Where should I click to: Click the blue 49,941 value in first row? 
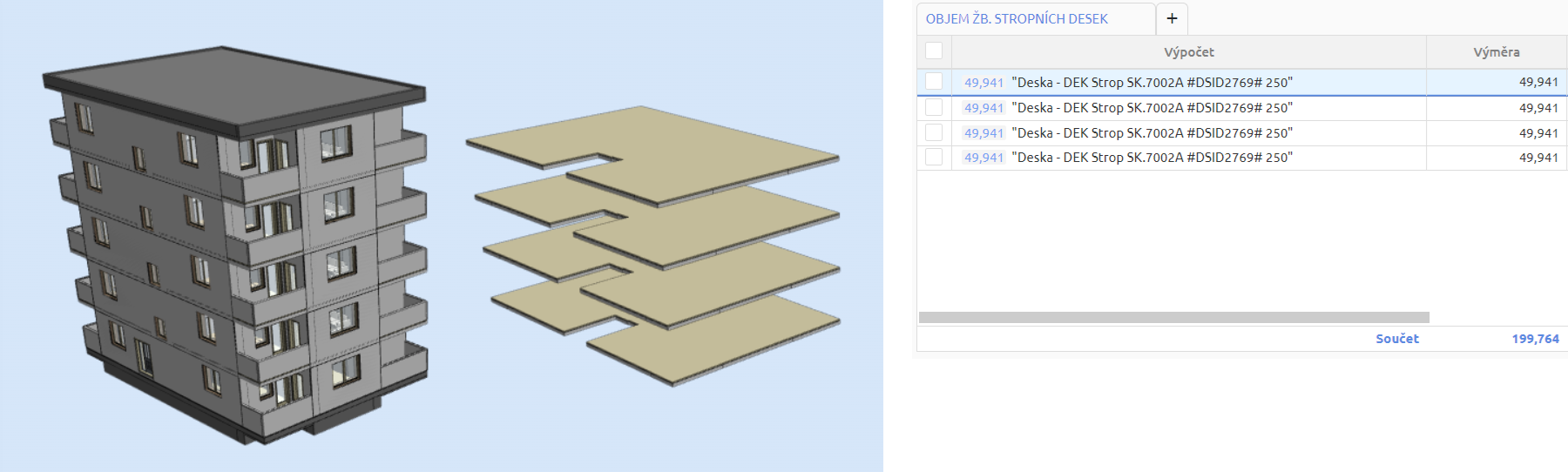point(983,83)
